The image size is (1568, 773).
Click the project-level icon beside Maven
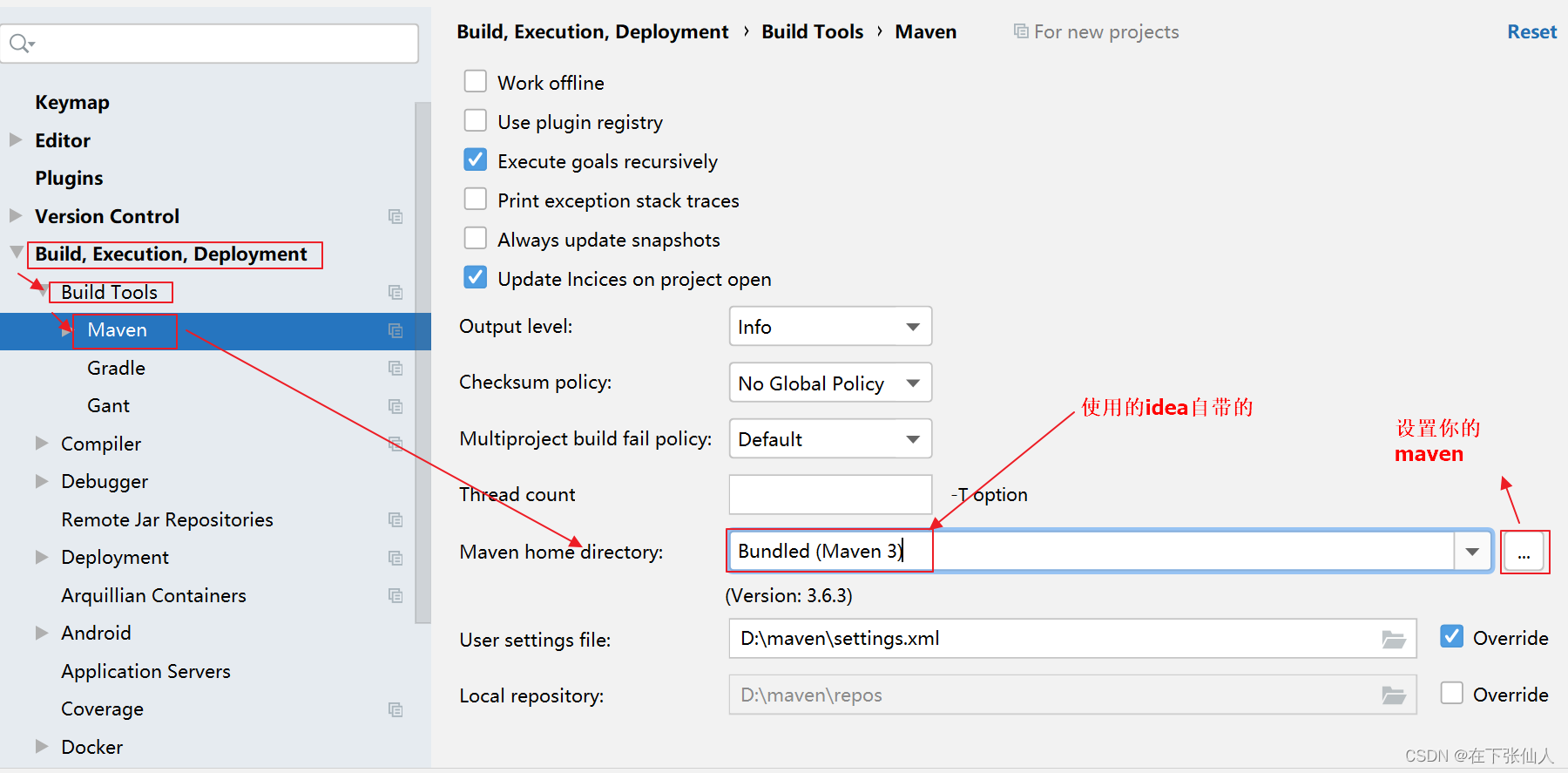click(x=395, y=330)
